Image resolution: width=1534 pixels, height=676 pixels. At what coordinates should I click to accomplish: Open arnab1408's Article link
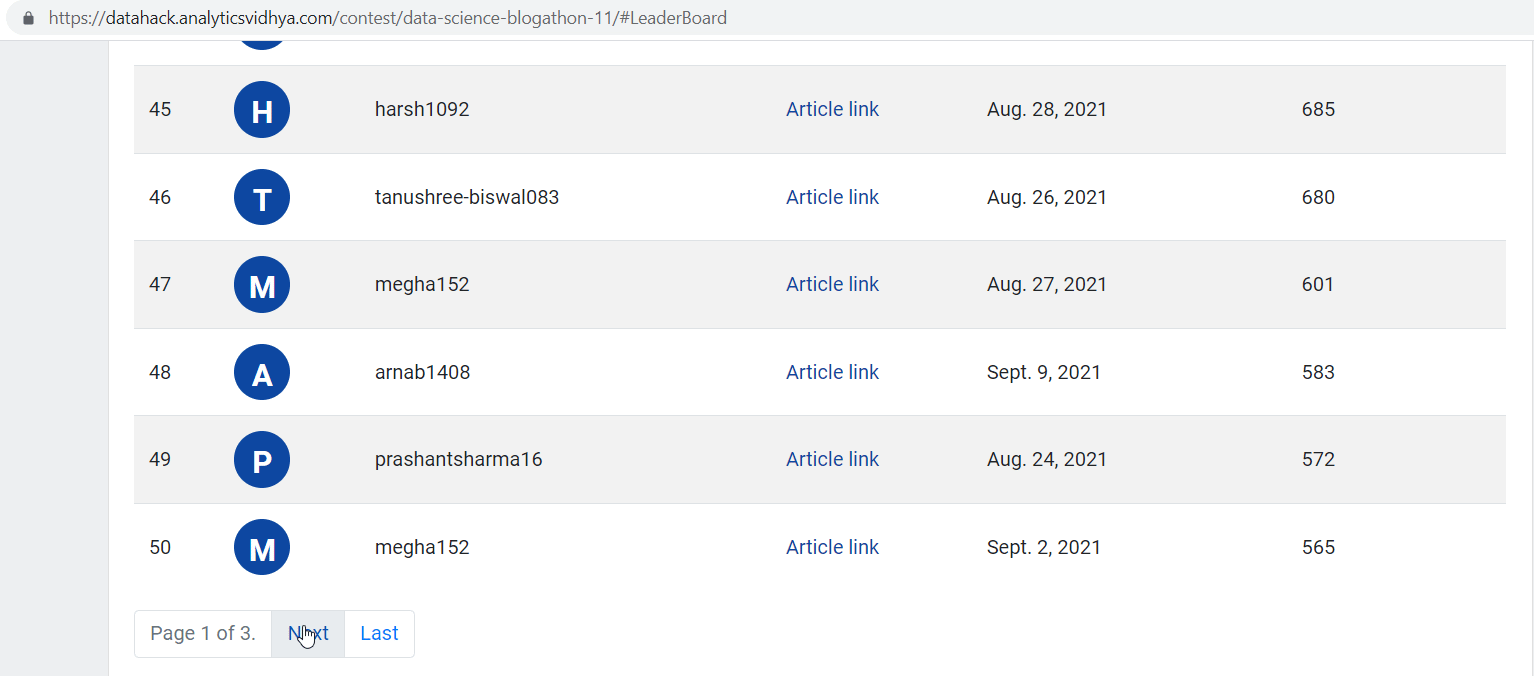pyautogui.click(x=832, y=372)
